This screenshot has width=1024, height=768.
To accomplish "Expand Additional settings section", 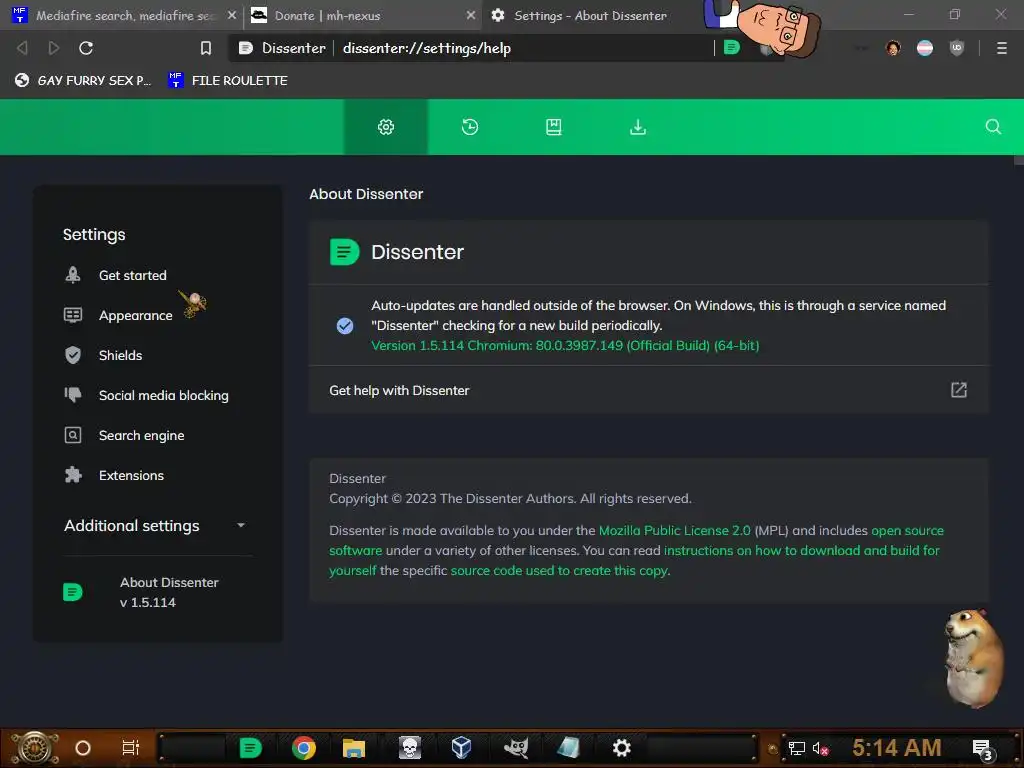I will [x=155, y=526].
